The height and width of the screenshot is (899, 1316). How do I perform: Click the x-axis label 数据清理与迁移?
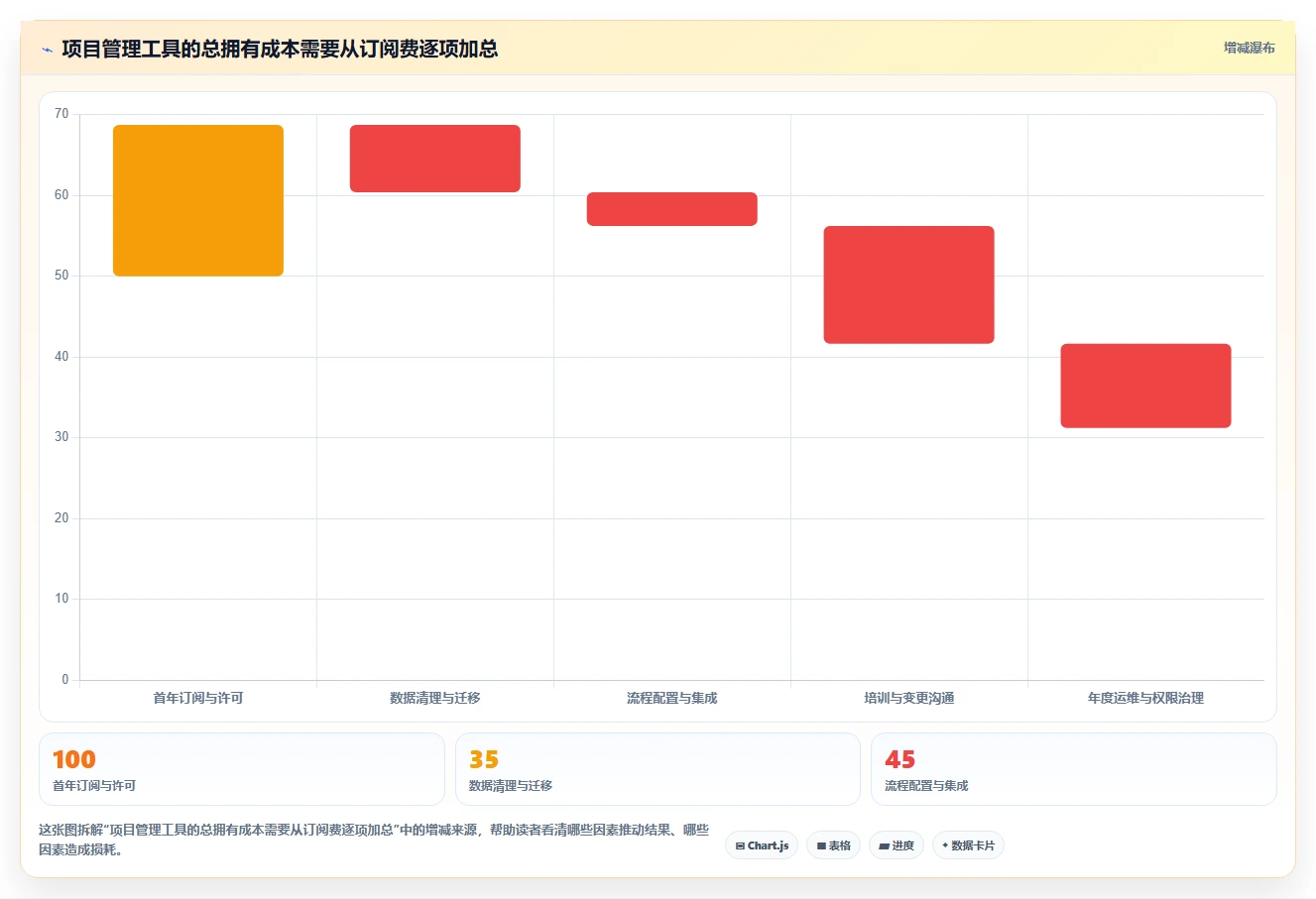435,698
